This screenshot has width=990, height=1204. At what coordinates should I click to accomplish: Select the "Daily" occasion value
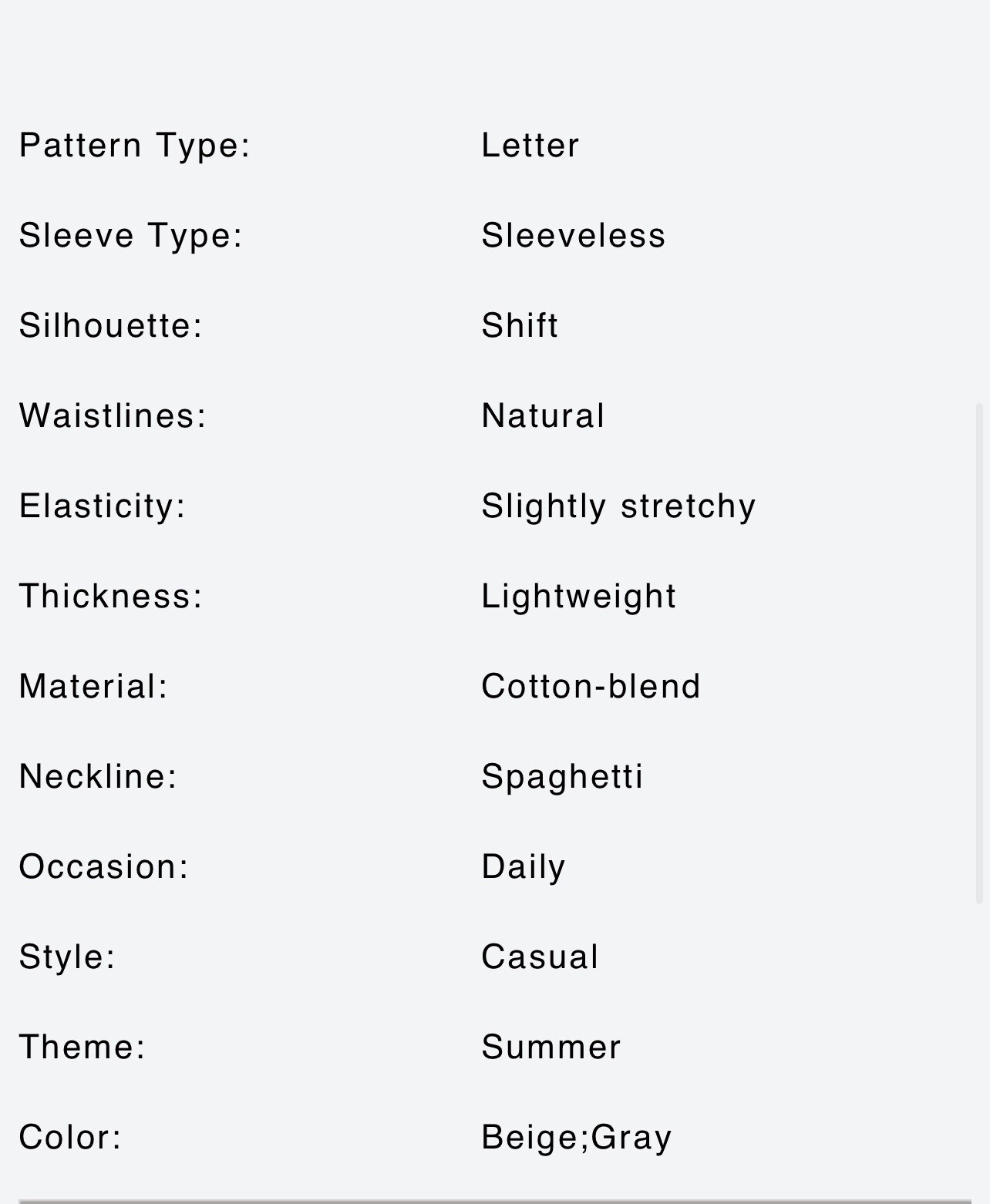524,867
